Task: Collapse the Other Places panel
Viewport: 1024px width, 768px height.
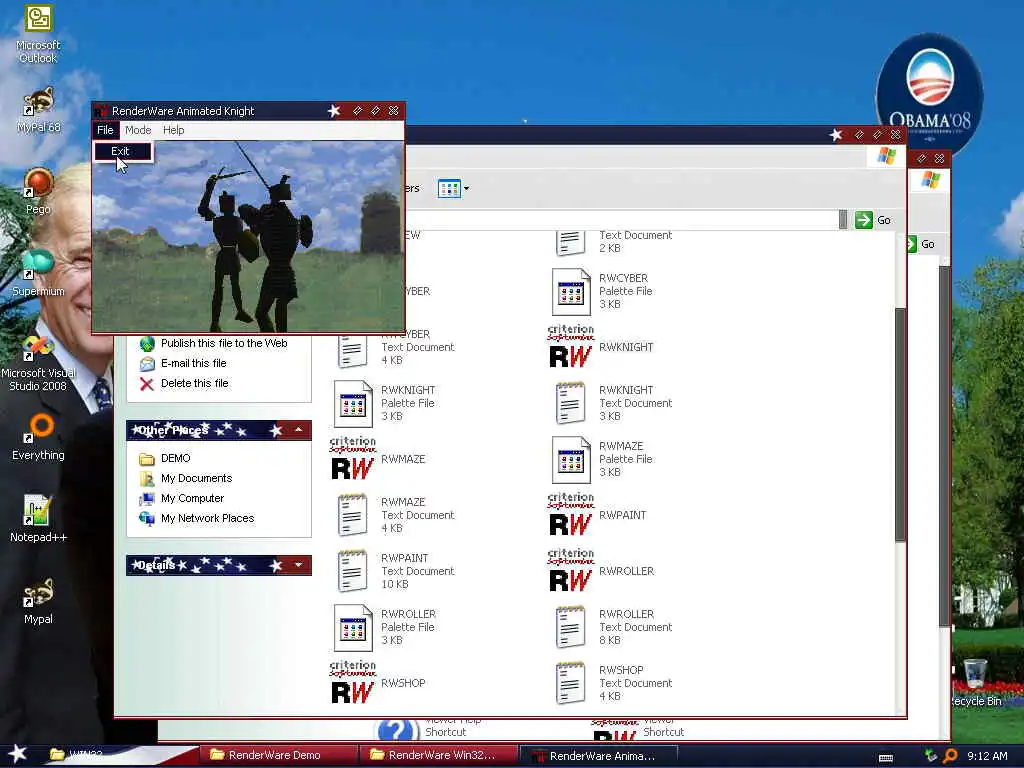Action: (x=298, y=430)
